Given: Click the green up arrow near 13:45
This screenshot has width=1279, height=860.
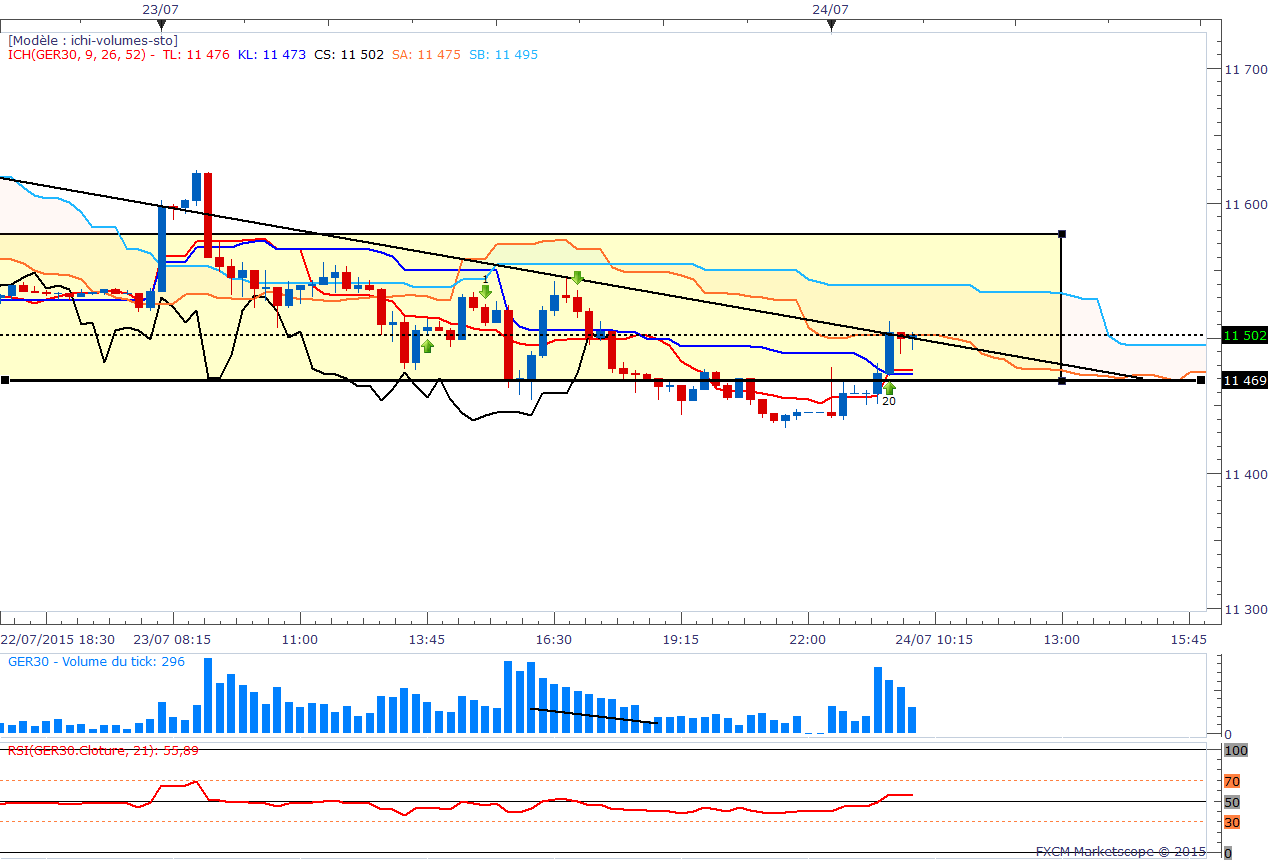Looking at the screenshot, I should (427, 346).
